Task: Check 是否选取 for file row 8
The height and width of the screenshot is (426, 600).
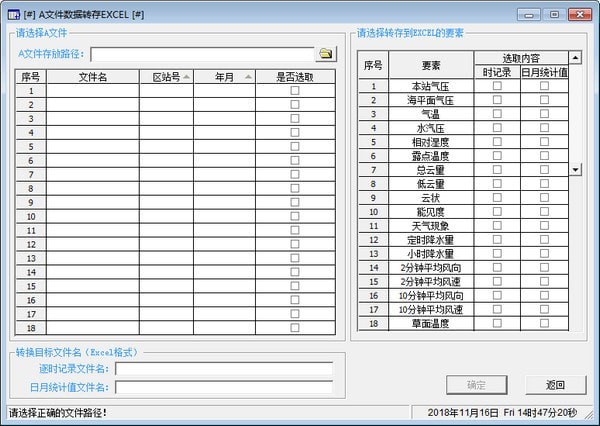Action: click(295, 188)
